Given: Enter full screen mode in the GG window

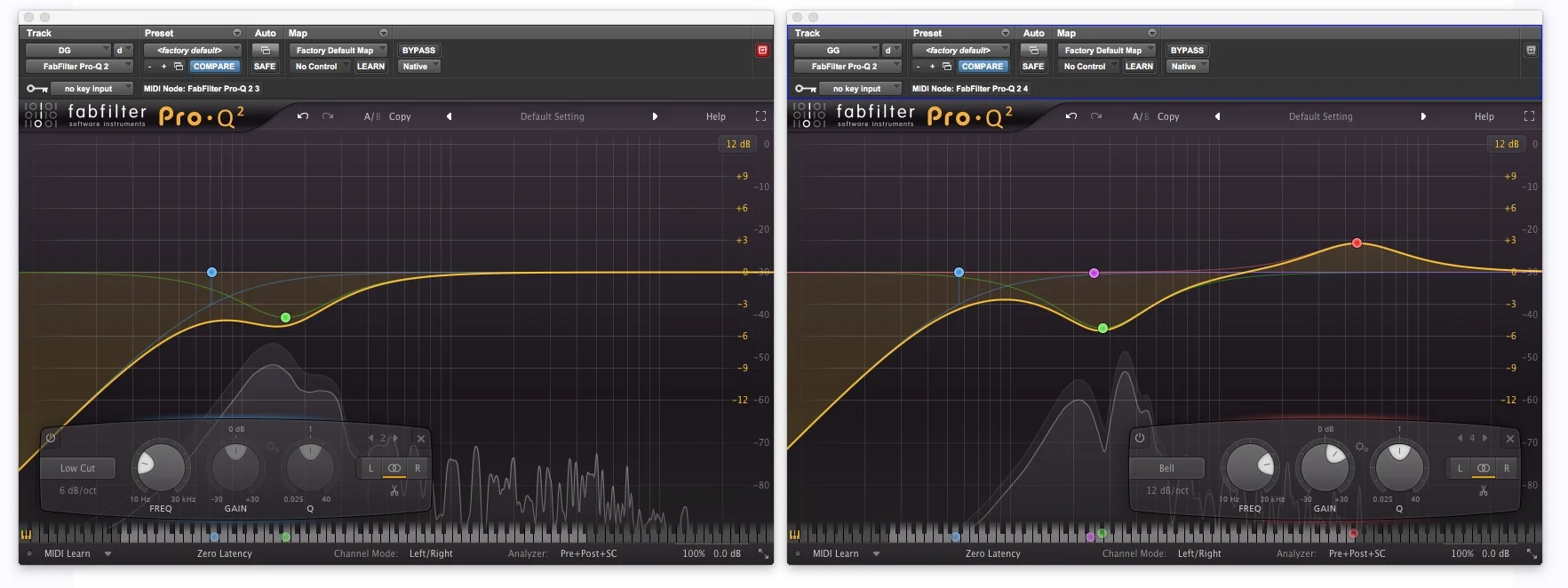Looking at the screenshot, I should click(1529, 116).
